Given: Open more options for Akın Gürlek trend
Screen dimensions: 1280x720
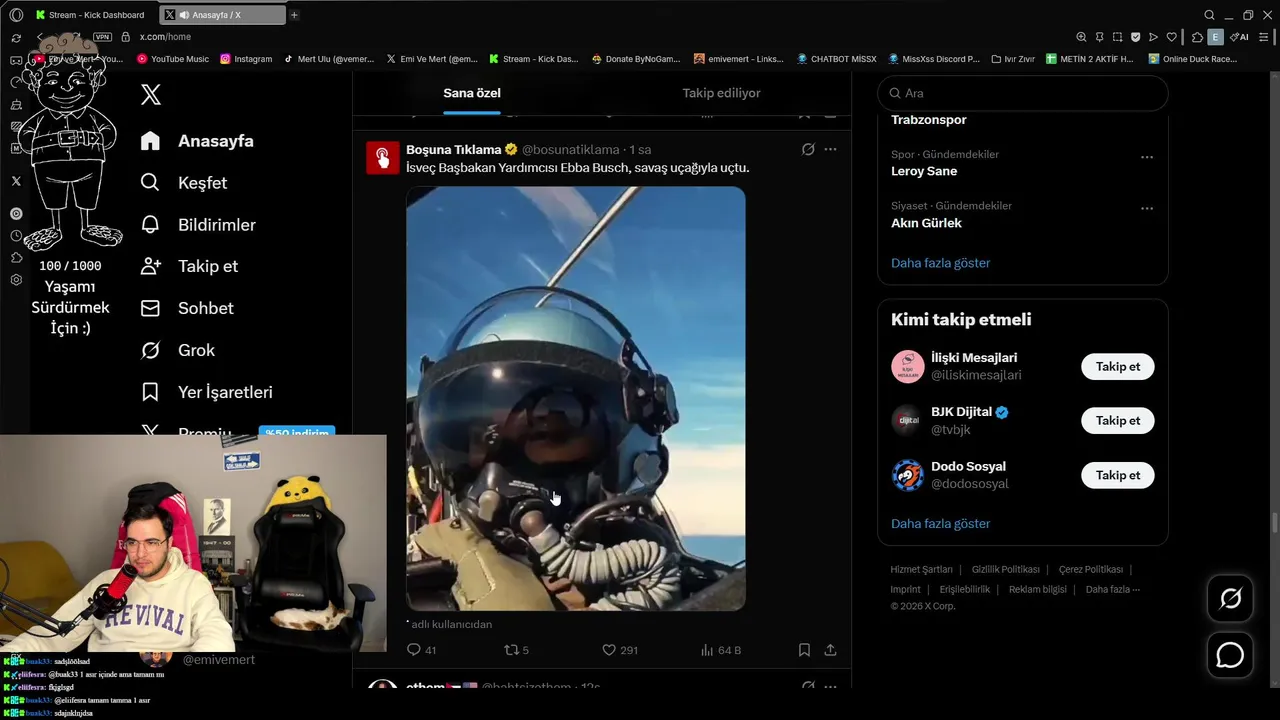Looking at the screenshot, I should coord(1147,209).
